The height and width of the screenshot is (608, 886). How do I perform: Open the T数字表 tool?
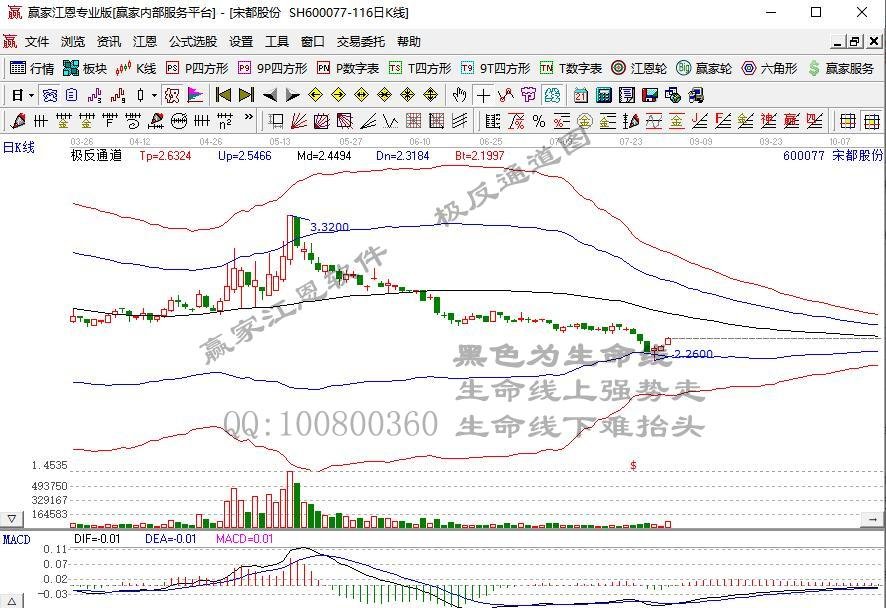(571, 68)
